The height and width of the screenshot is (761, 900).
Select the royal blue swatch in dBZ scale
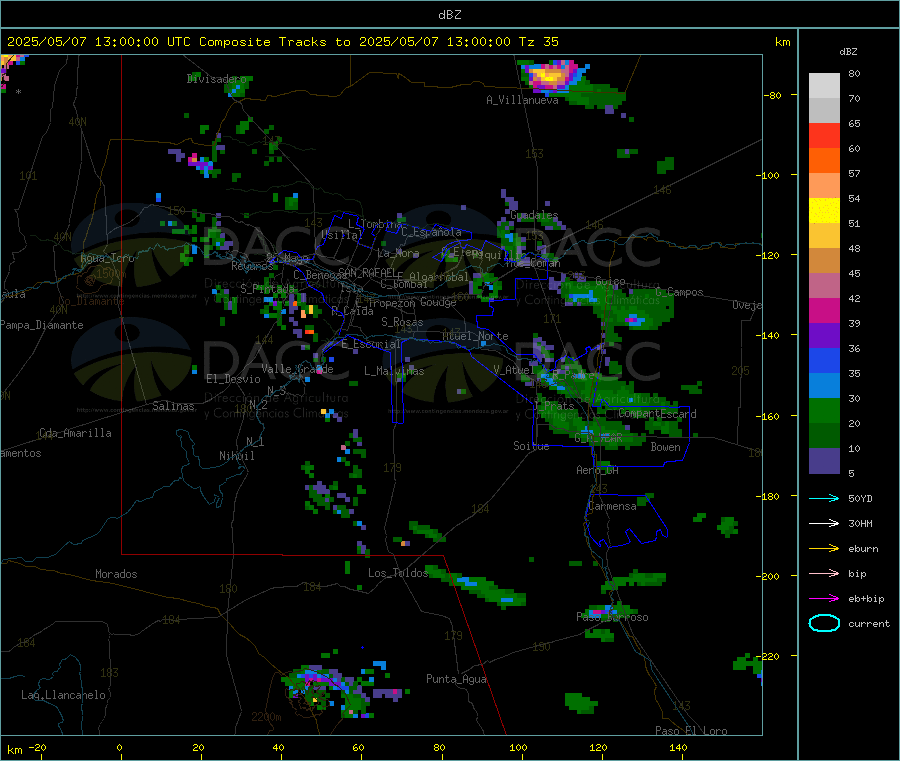tap(824, 360)
